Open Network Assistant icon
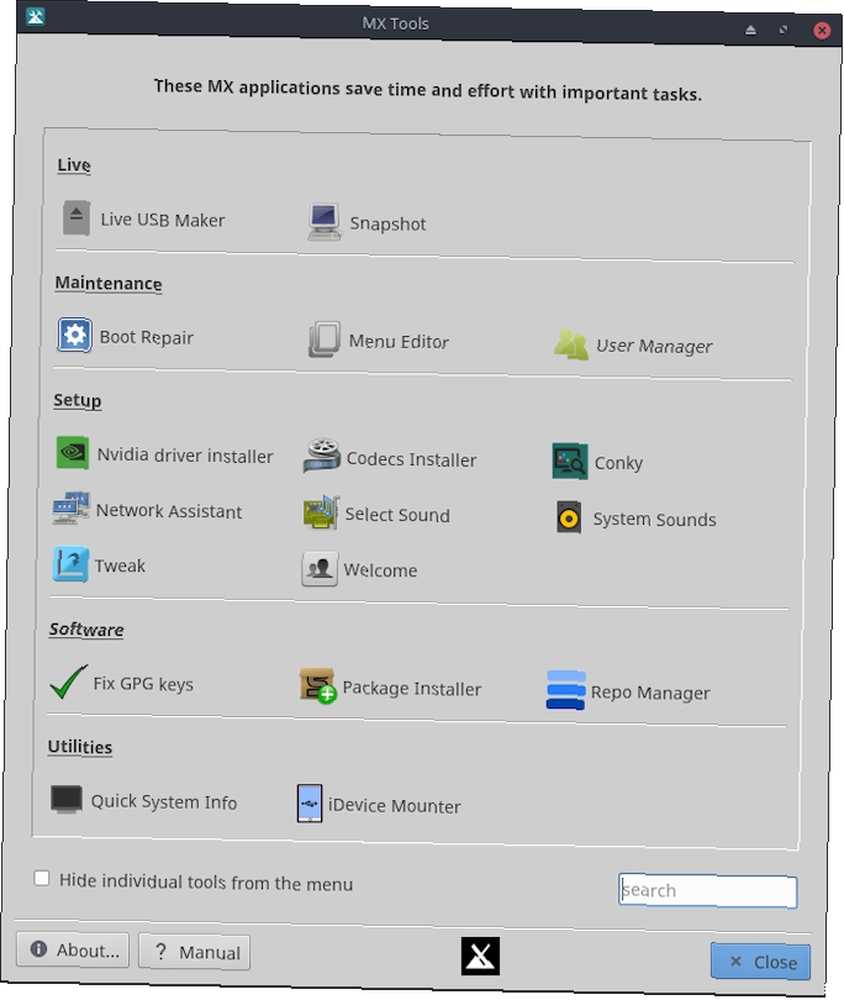 (x=71, y=508)
